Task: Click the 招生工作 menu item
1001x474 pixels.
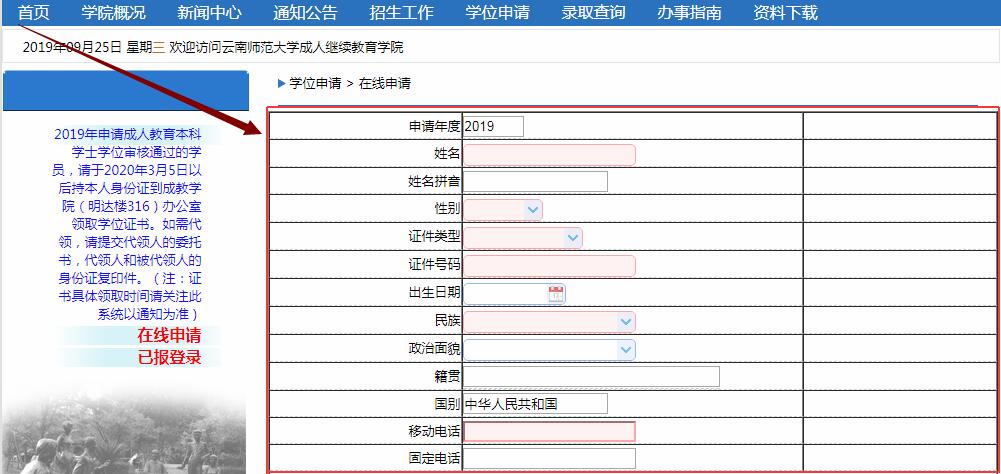Action: [x=402, y=12]
